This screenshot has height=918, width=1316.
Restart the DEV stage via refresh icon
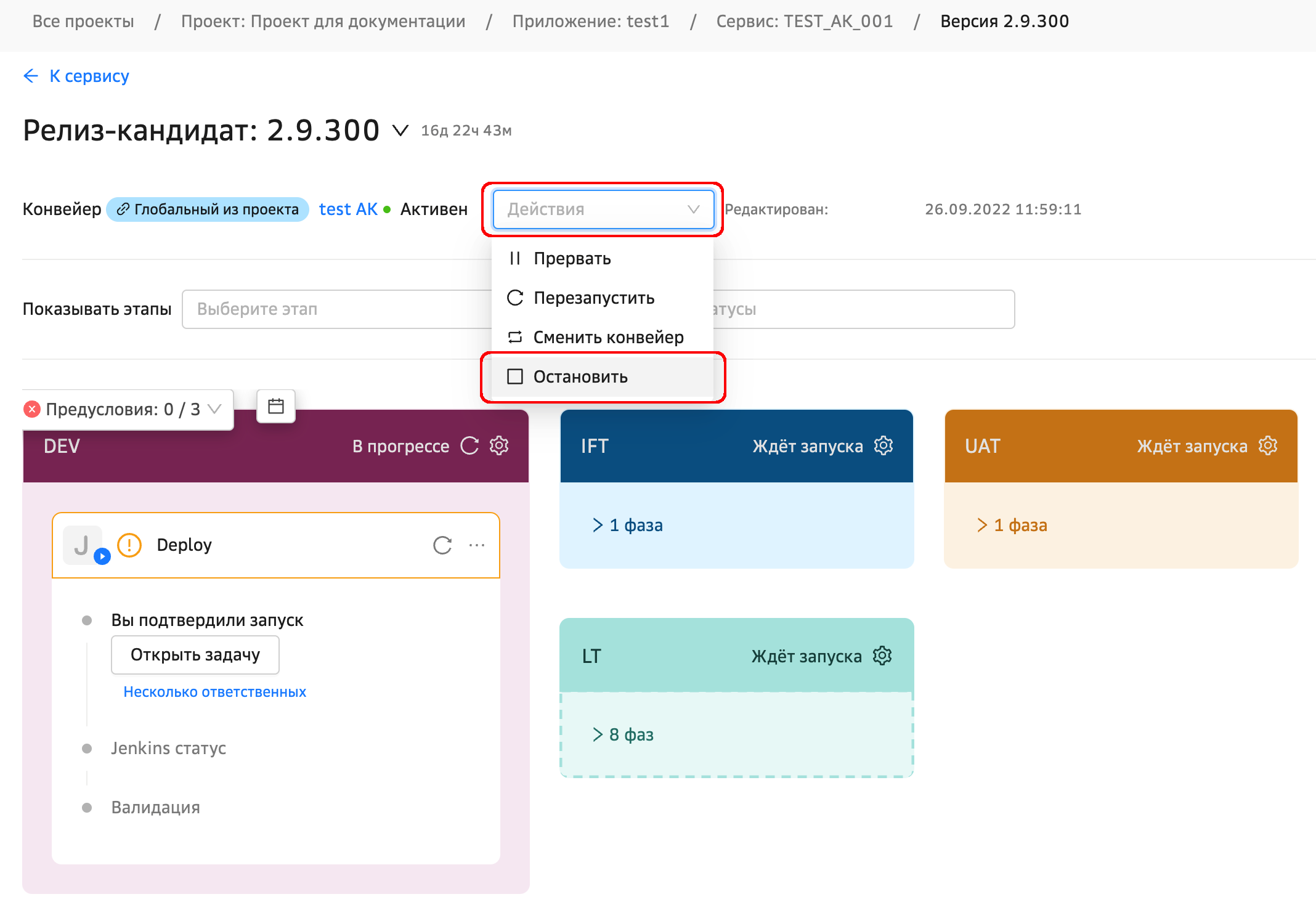pos(469,445)
